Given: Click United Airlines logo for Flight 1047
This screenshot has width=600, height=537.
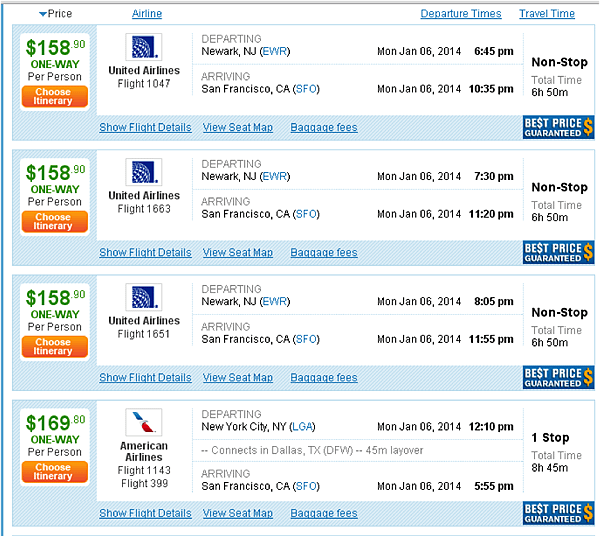Looking at the screenshot, I should coord(144,47).
